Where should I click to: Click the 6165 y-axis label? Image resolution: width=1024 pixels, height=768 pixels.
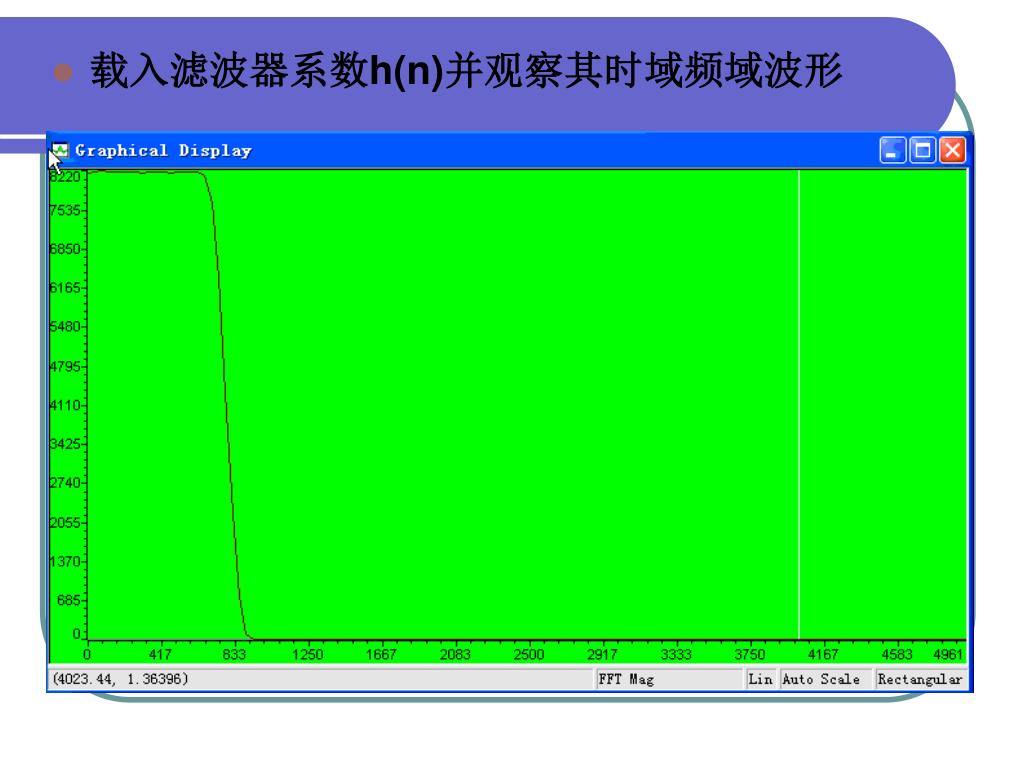[65, 287]
